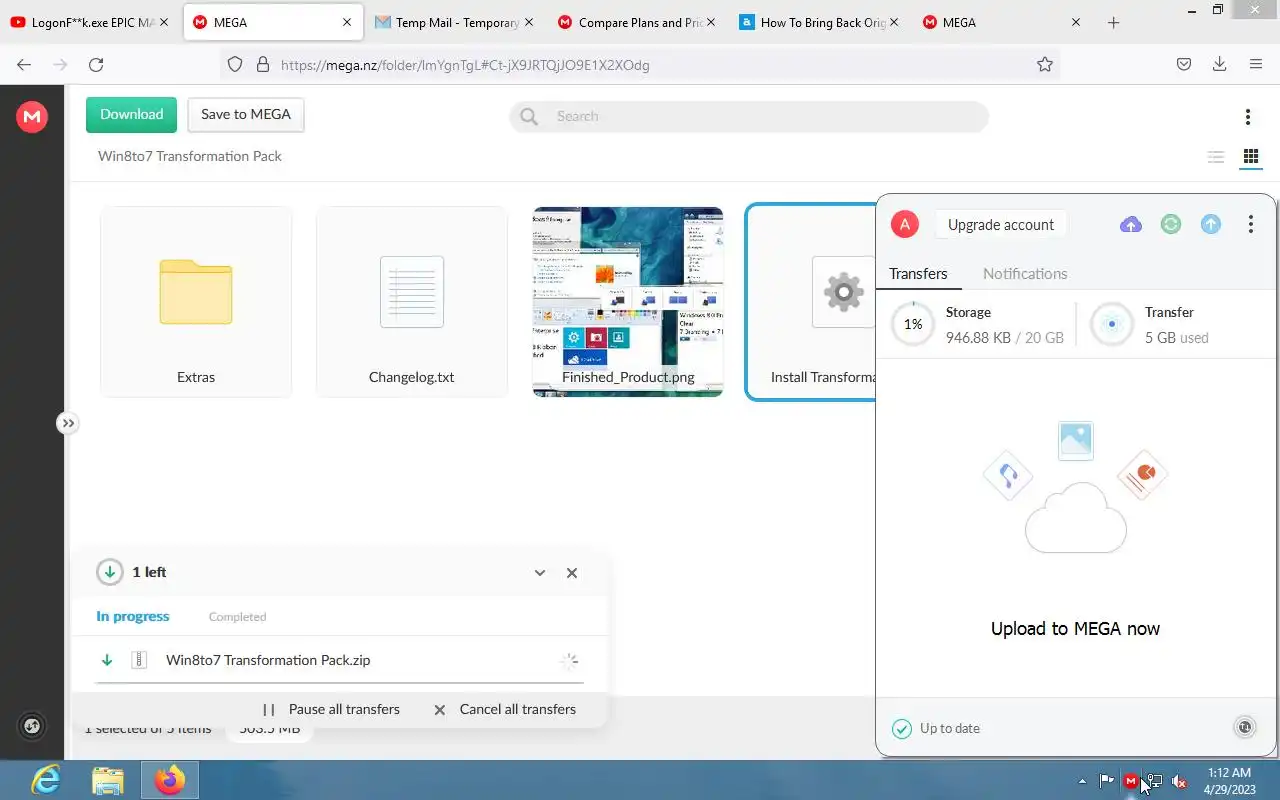Switch to the last MEGA tab
Image resolution: width=1280 pixels, height=800 pixels.
[1001, 22]
